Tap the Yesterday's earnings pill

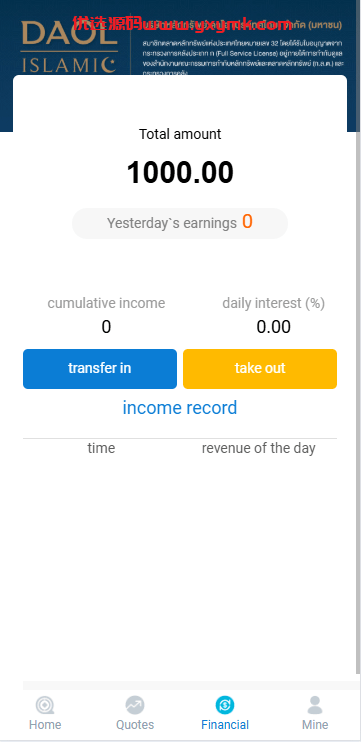180,223
